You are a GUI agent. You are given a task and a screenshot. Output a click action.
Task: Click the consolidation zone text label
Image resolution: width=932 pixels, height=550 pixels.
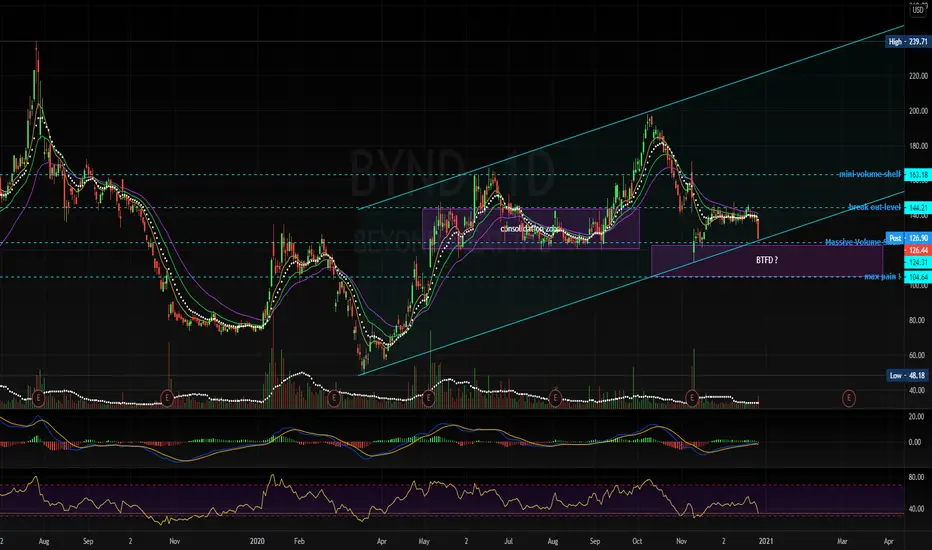[530, 228]
